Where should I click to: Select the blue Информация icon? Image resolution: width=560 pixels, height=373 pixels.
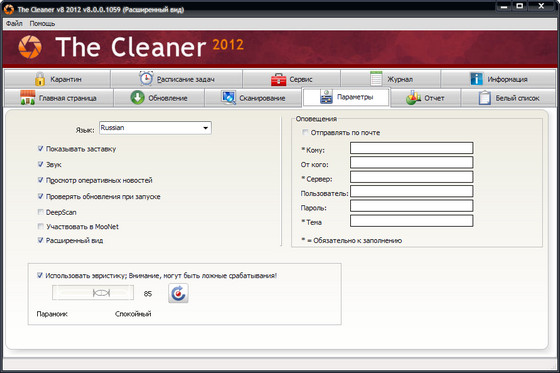[x=476, y=79]
